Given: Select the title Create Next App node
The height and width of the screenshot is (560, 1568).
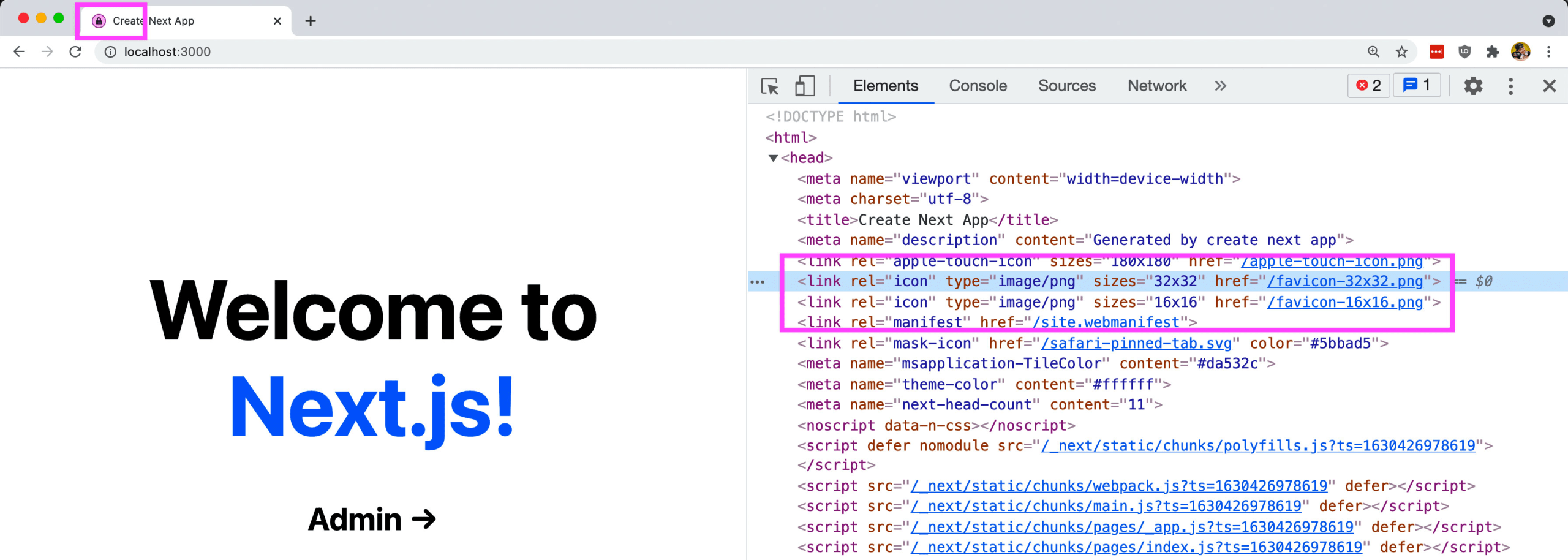Looking at the screenshot, I should pos(927,220).
